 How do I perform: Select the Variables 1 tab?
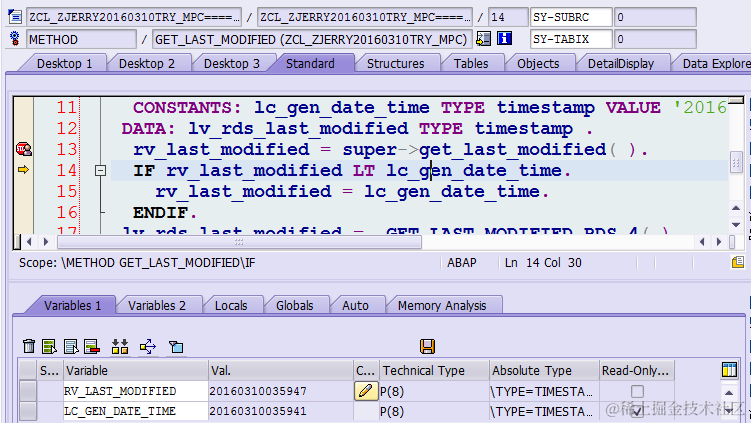tap(72, 306)
